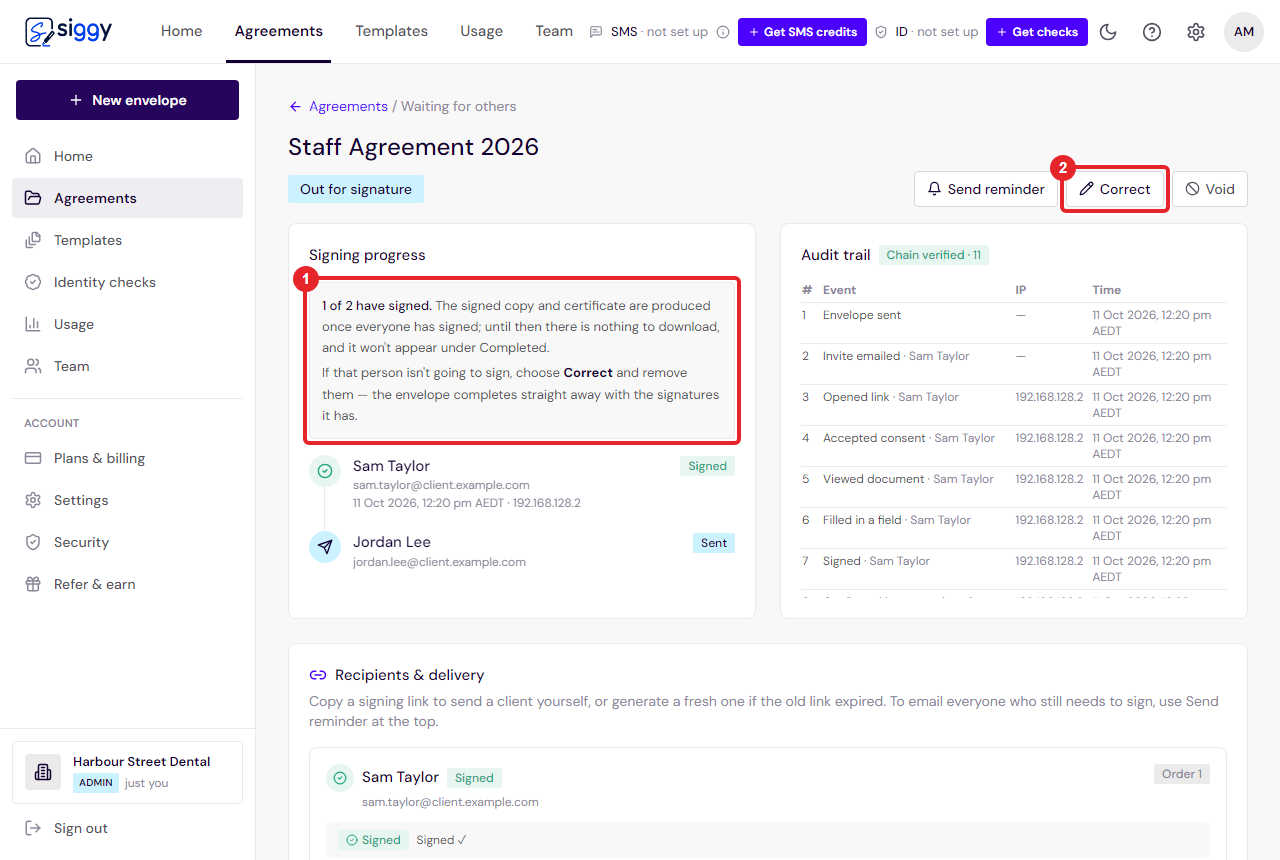The height and width of the screenshot is (860, 1280).
Task: Click the SMS speech bubble icon
Action: [x=596, y=32]
